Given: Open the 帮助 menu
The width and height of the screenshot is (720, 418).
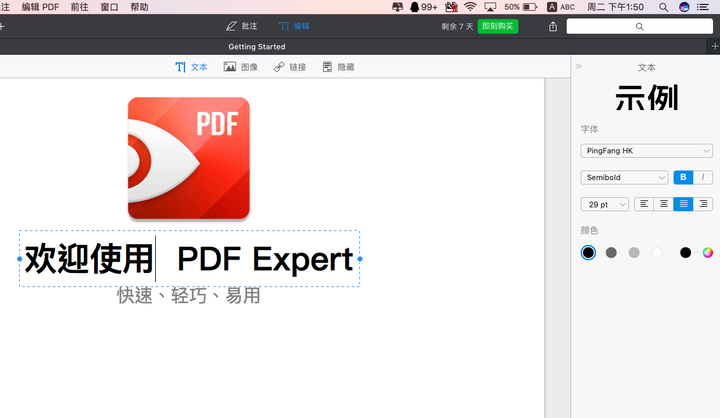Looking at the screenshot, I should pyautogui.click(x=139, y=7).
